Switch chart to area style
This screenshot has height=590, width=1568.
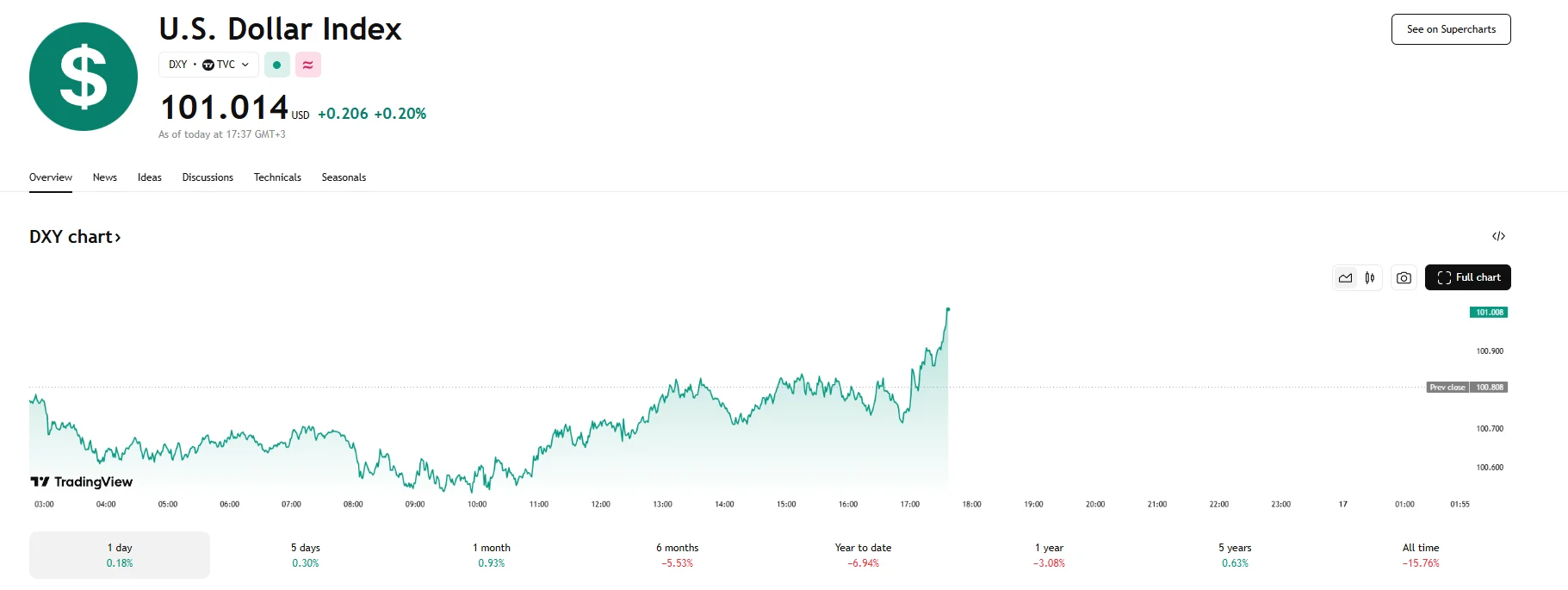[1345, 277]
